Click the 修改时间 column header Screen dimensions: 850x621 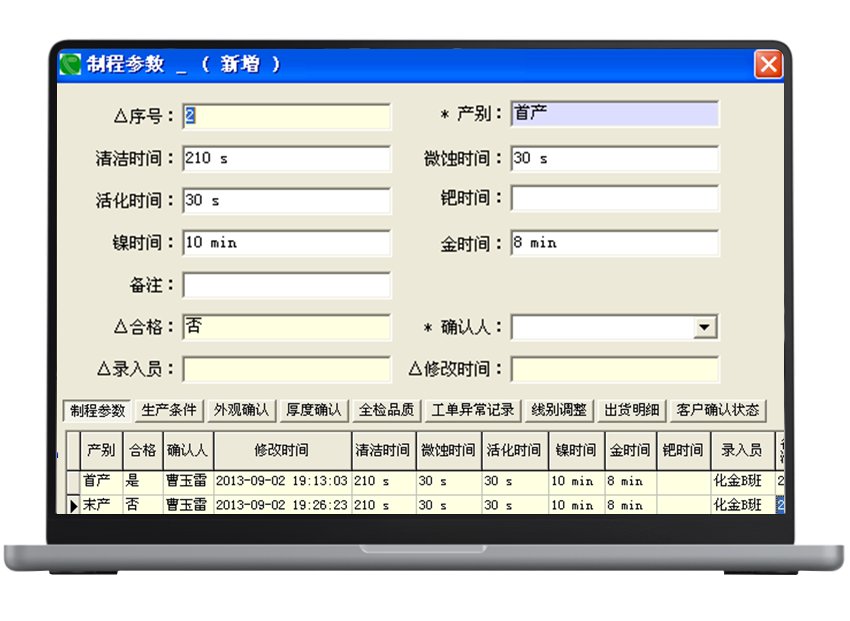[281, 451]
